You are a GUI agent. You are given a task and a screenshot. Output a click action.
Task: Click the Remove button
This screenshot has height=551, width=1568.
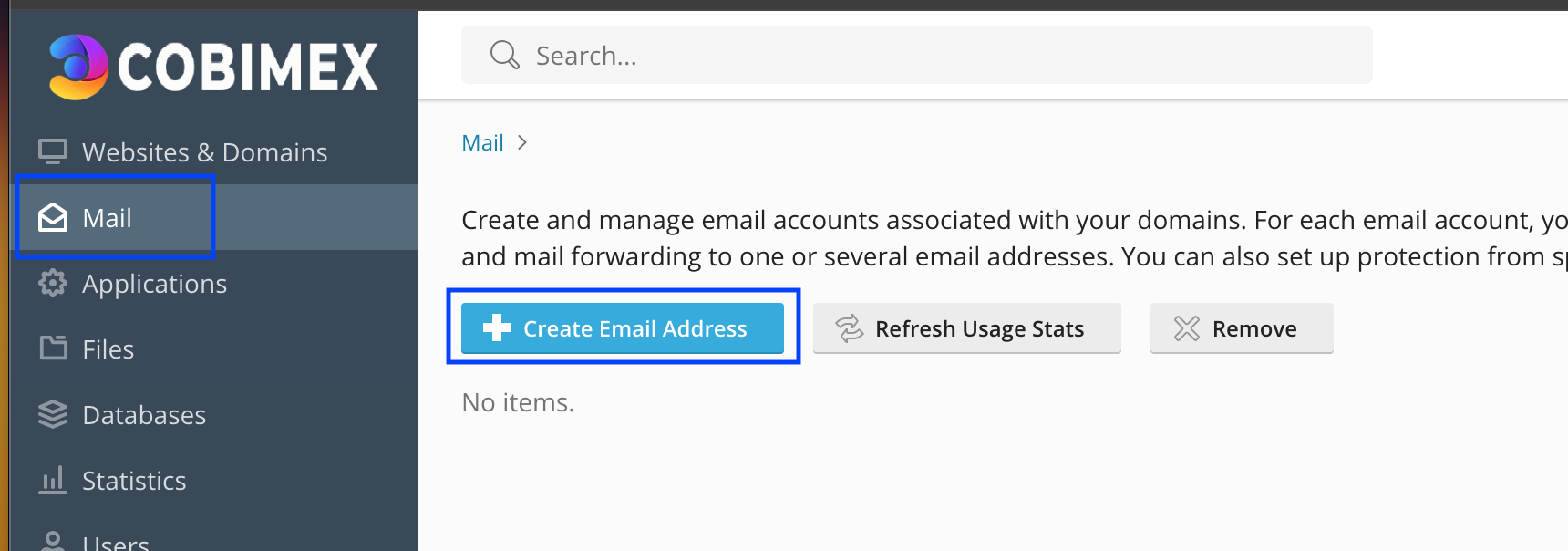click(x=1242, y=327)
